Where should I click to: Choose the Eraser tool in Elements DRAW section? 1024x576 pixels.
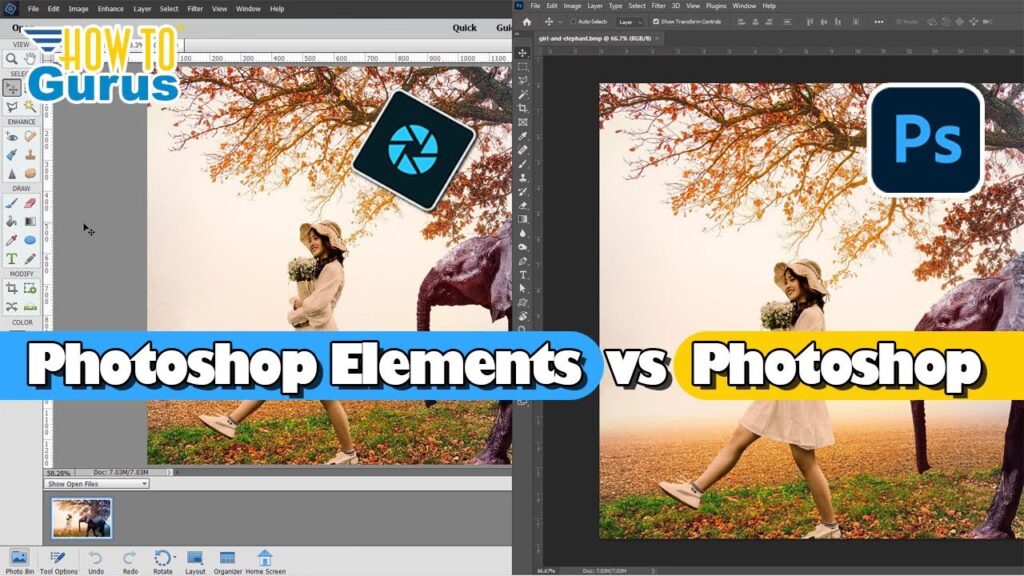click(30, 202)
